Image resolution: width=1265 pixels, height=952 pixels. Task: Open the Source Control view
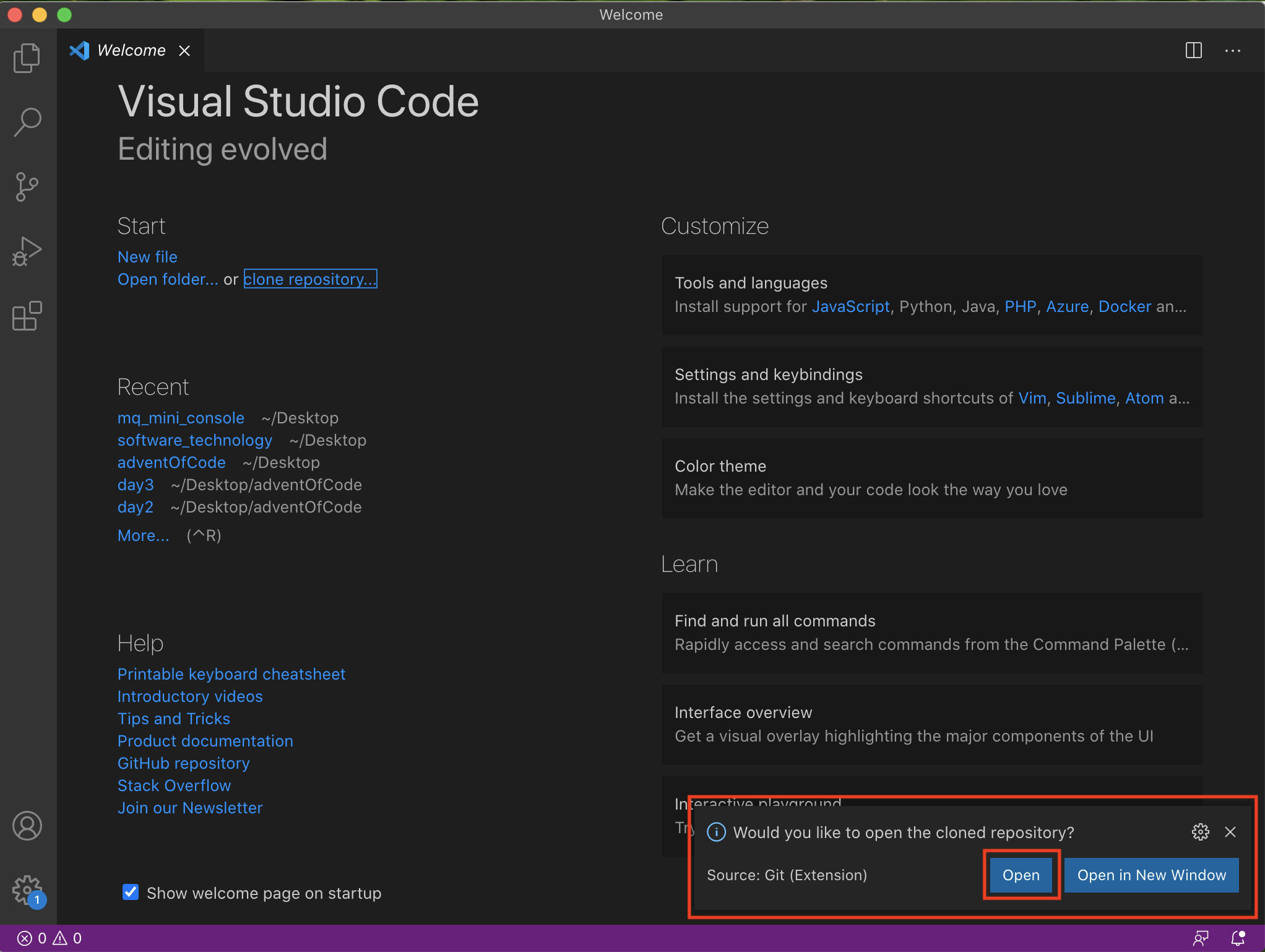(x=27, y=187)
